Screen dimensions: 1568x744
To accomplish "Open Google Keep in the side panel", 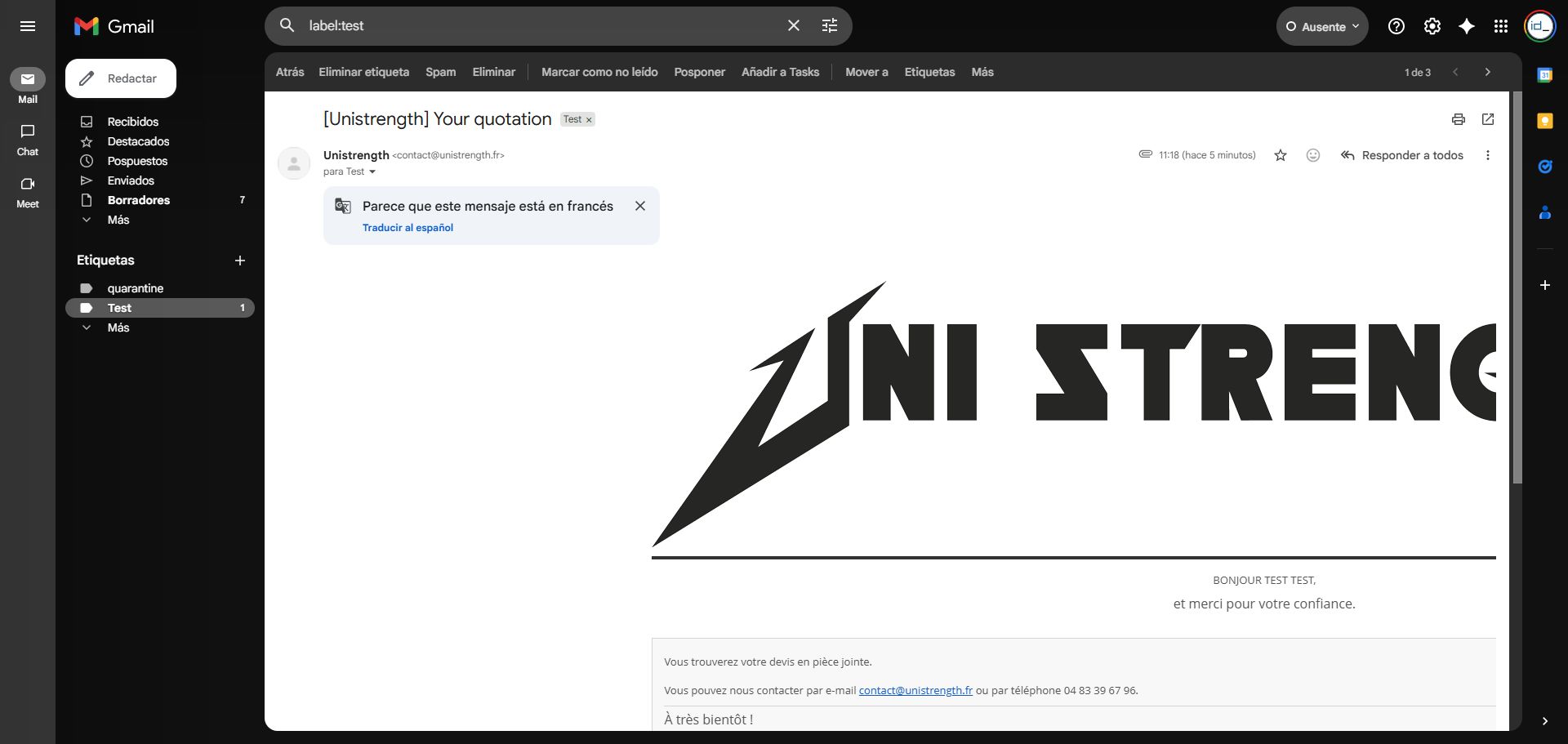I will point(1545,121).
